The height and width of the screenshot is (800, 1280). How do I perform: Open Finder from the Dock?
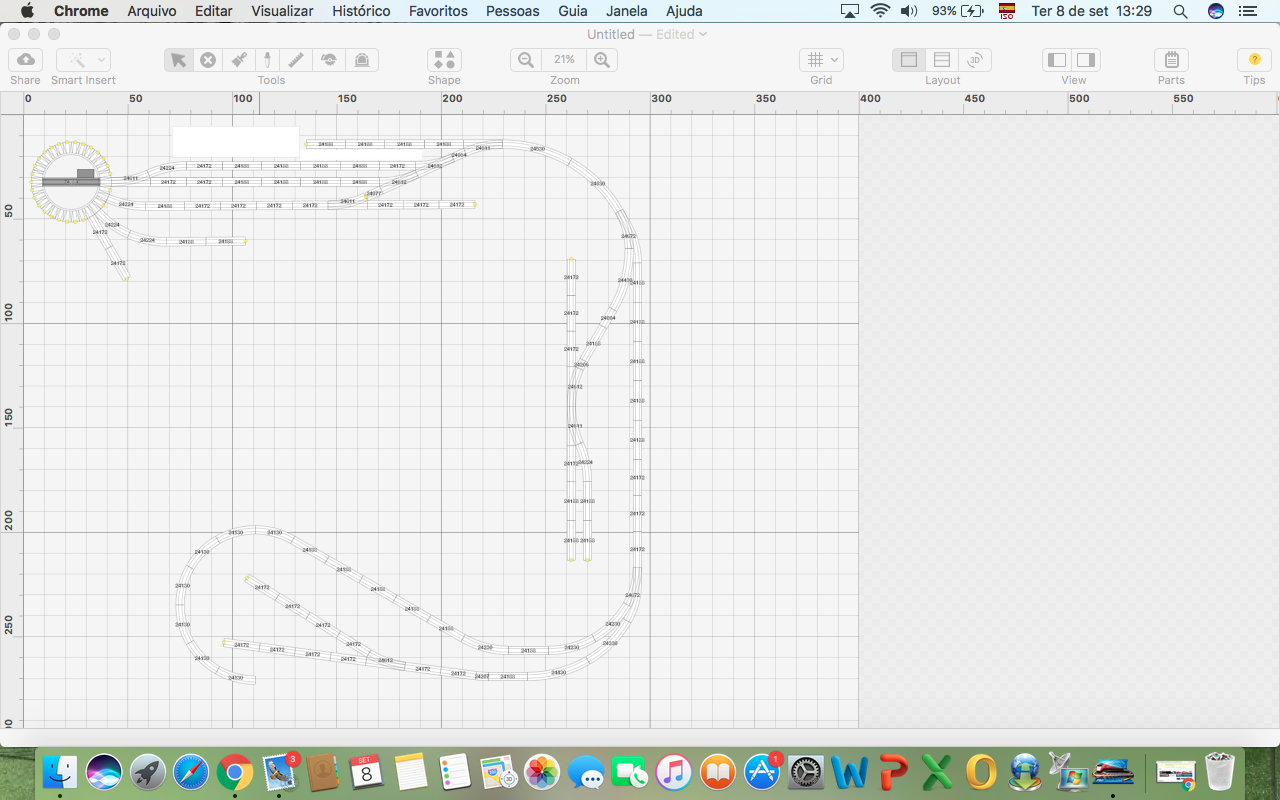pos(60,772)
